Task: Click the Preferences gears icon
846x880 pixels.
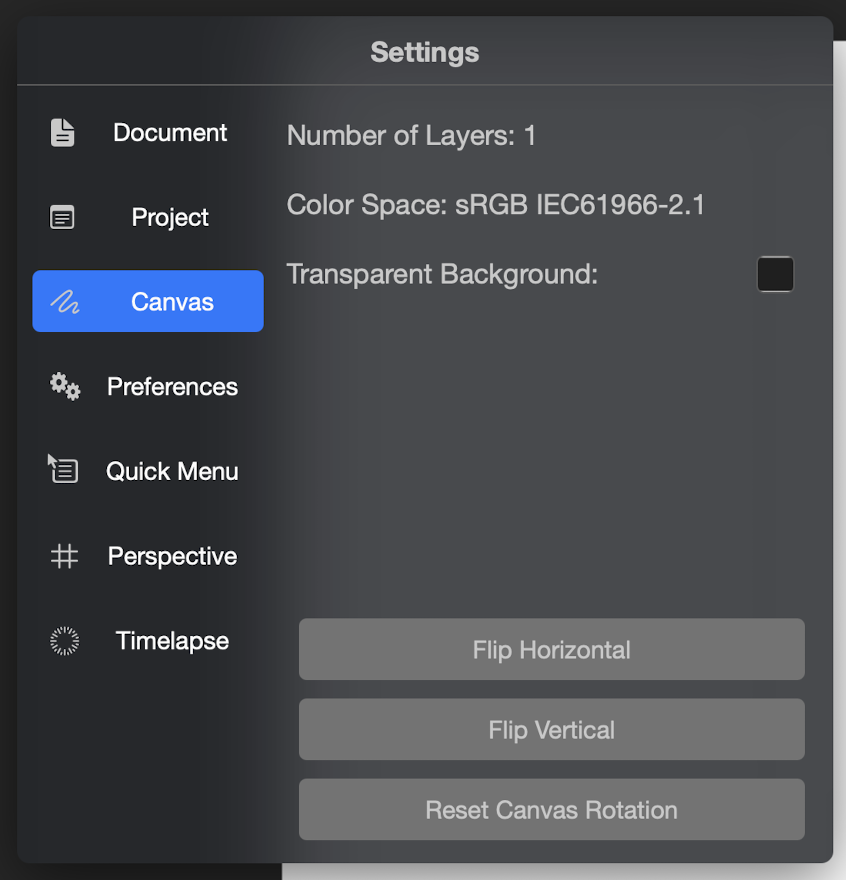Action: click(65, 387)
